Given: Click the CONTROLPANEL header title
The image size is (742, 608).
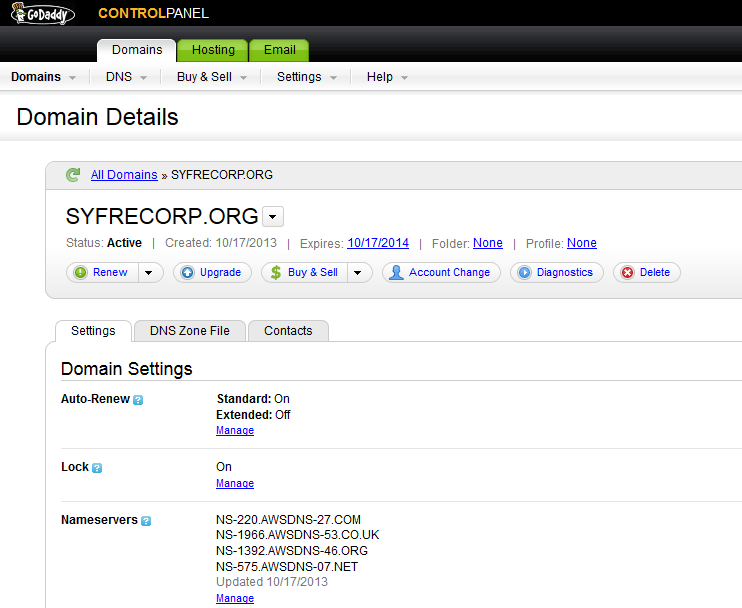Looking at the screenshot, I should point(153,13).
